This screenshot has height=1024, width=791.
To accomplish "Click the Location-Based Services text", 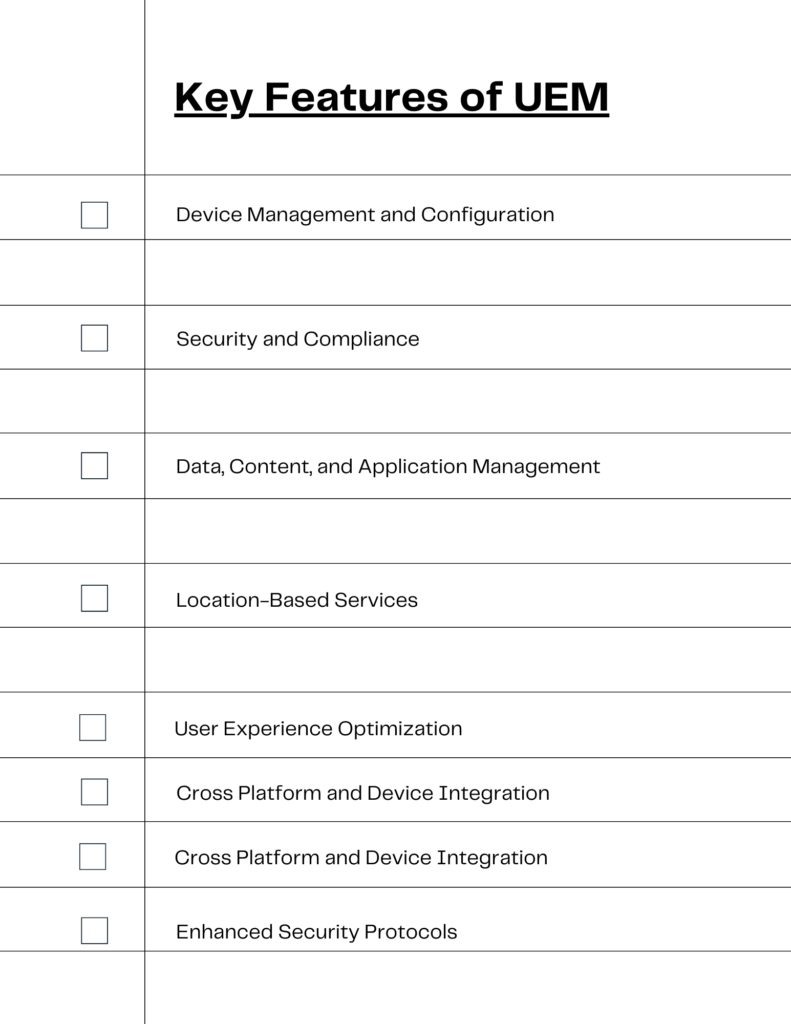I will coord(297,600).
